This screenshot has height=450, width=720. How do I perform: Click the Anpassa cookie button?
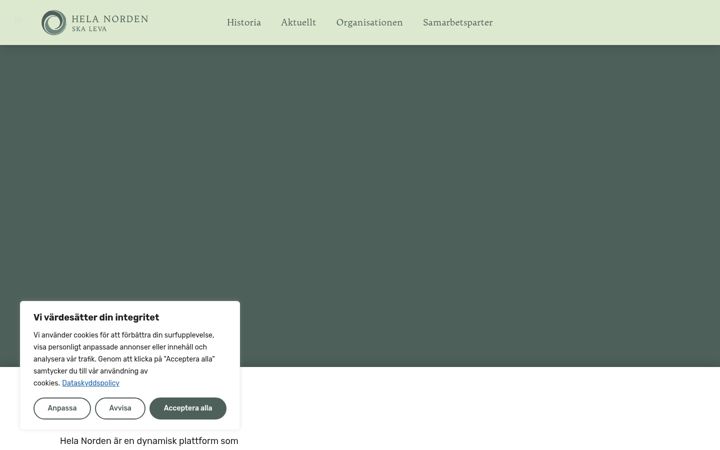pyautogui.click(x=62, y=408)
